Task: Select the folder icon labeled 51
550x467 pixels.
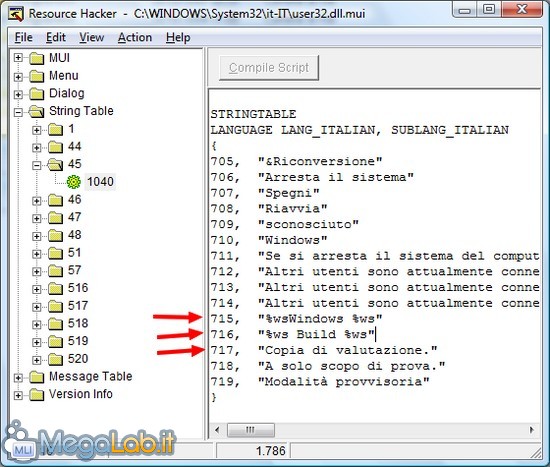Action: click(x=55, y=253)
